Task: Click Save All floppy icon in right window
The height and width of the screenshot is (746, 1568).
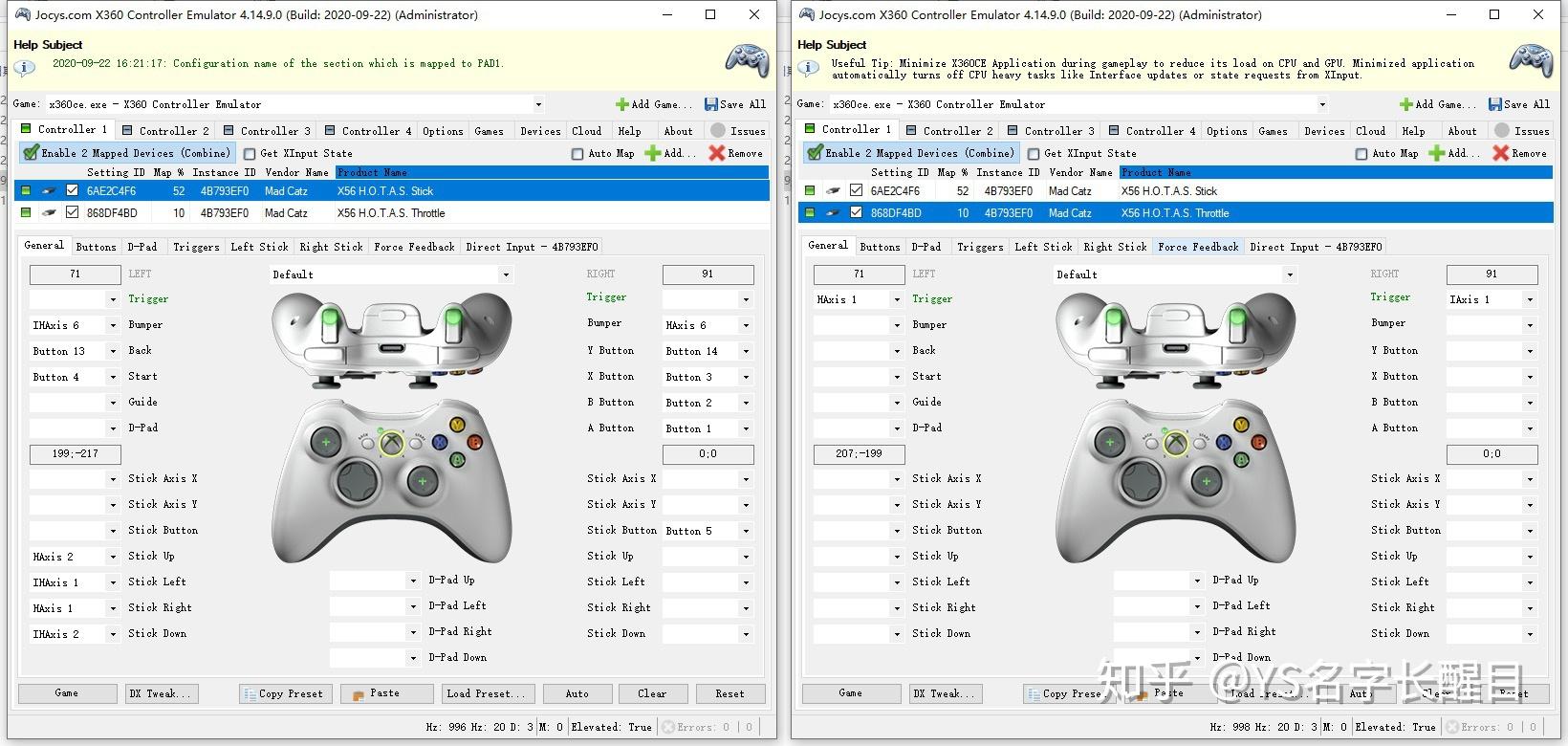Action: (x=1495, y=104)
